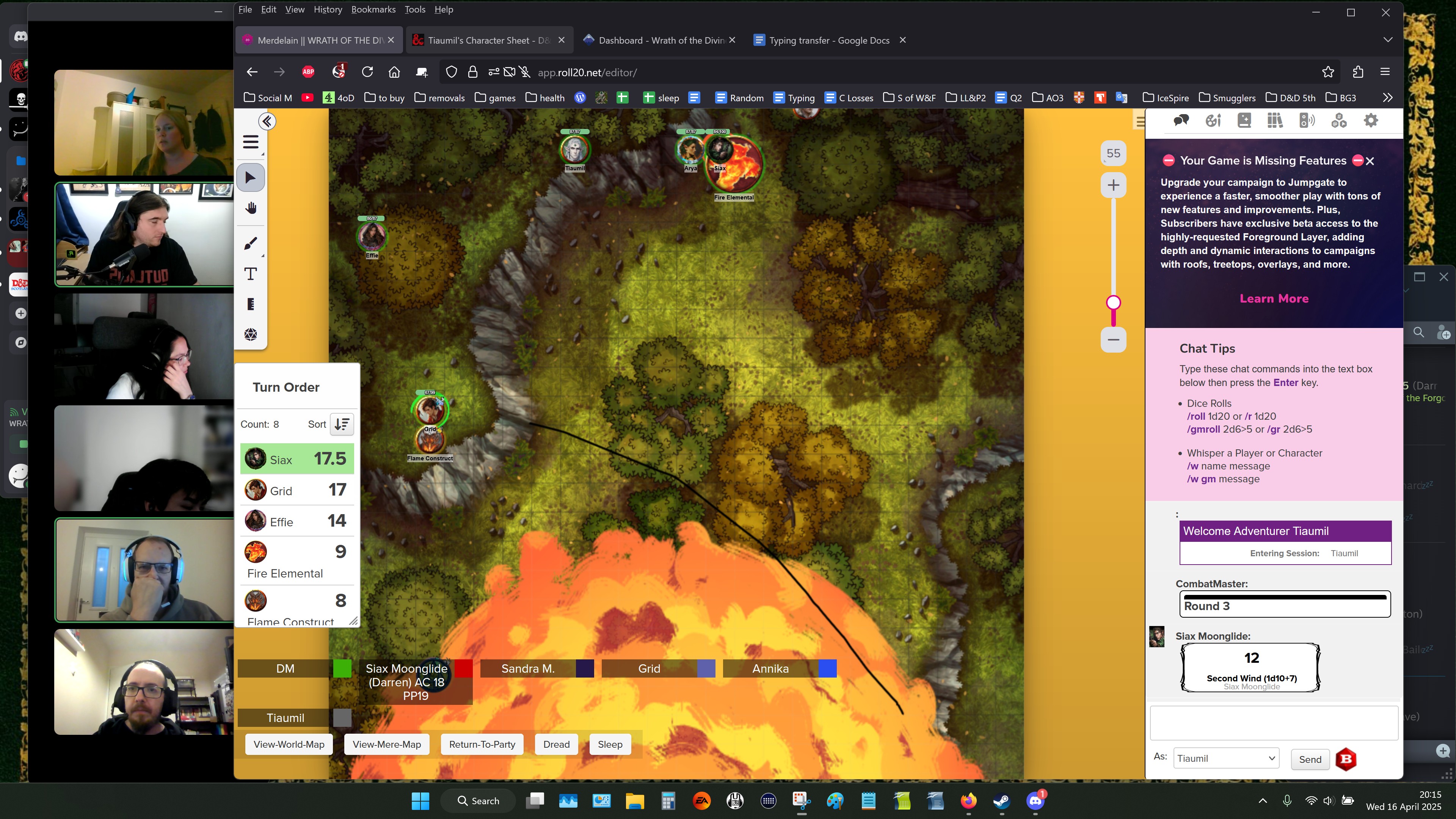This screenshot has height=819, width=1456.
Task: Open the Bookmarks menu
Action: [x=373, y=9]
